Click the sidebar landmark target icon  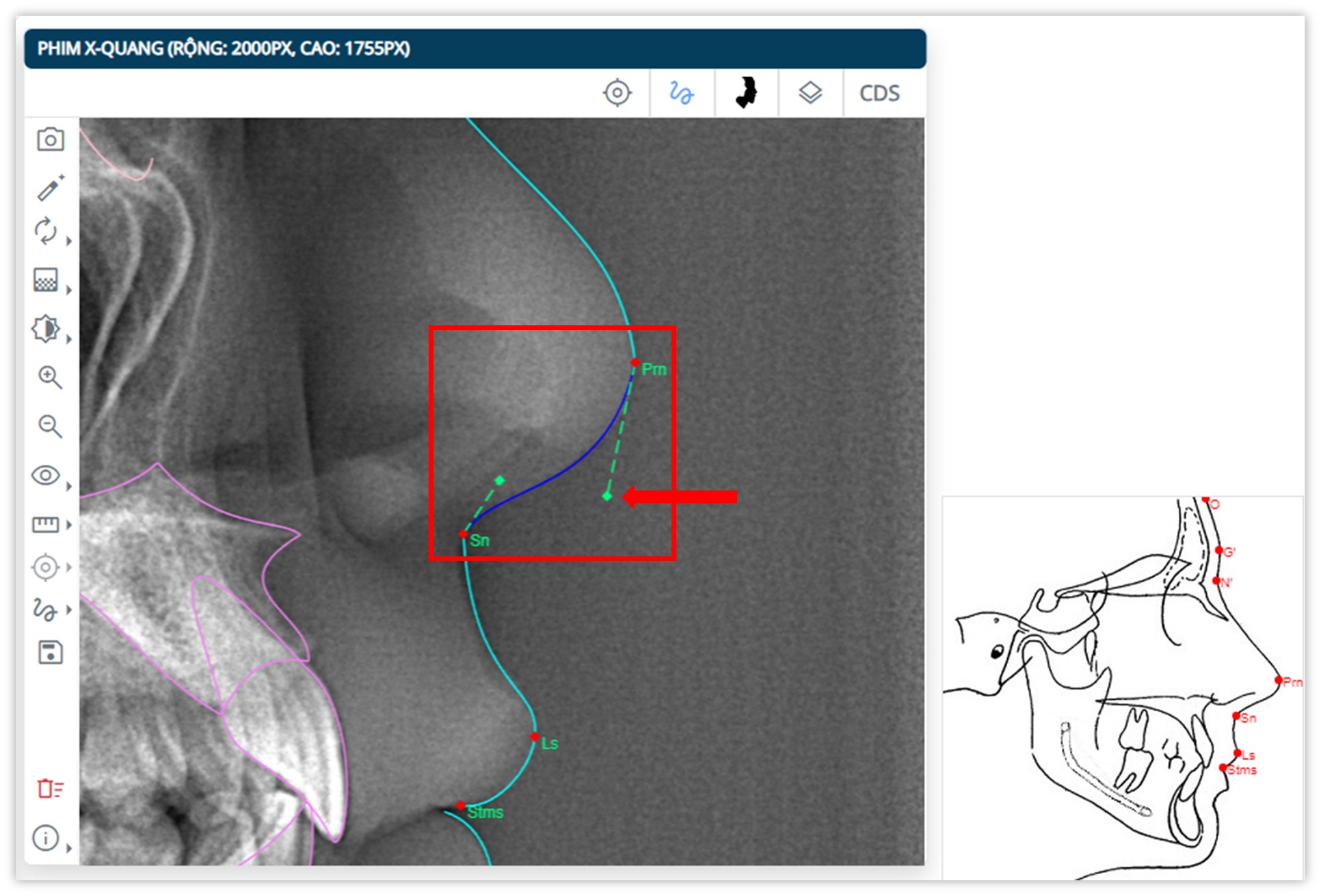46,567
